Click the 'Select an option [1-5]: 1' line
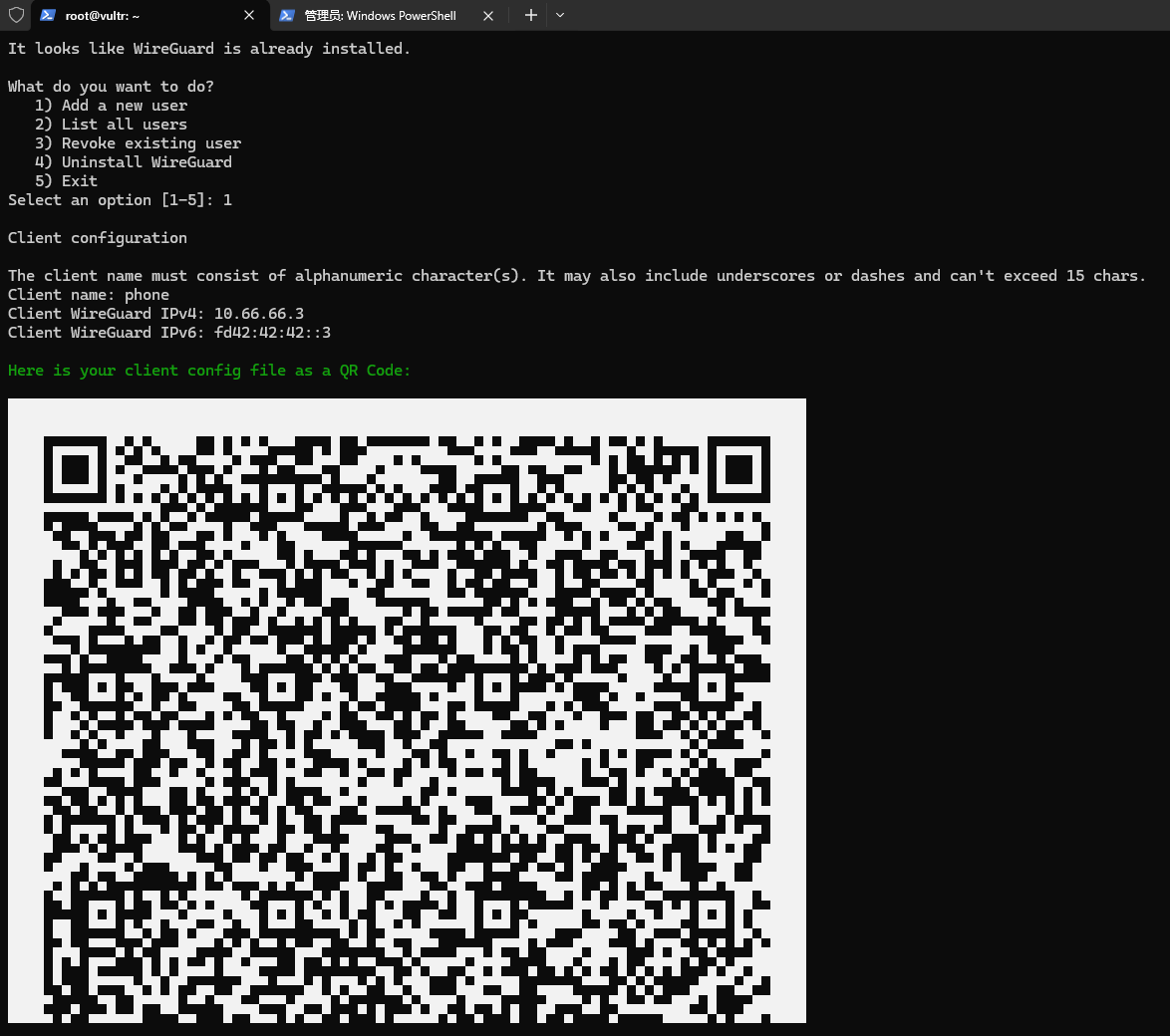The height and width of the screenshot is (1036, 1170). [121, 200]
